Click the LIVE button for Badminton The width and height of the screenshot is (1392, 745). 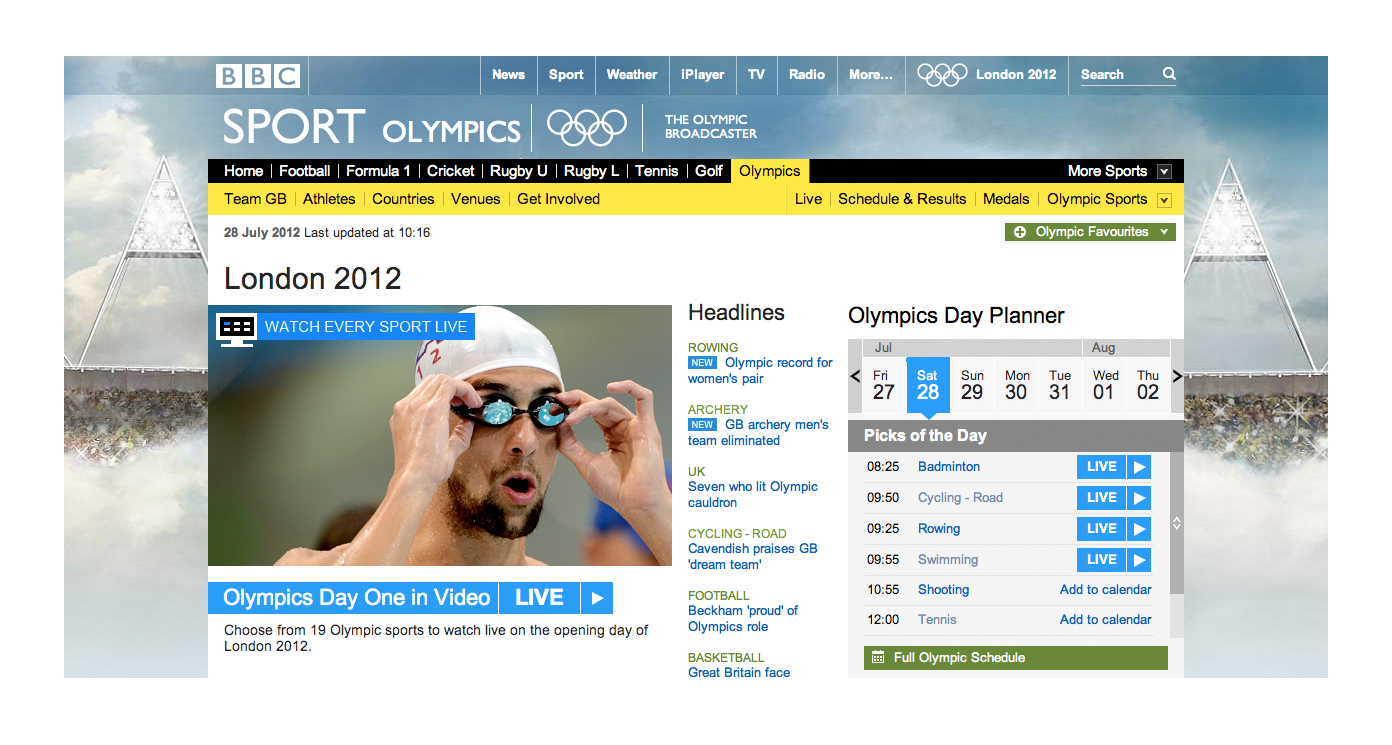click(1102, 467)
